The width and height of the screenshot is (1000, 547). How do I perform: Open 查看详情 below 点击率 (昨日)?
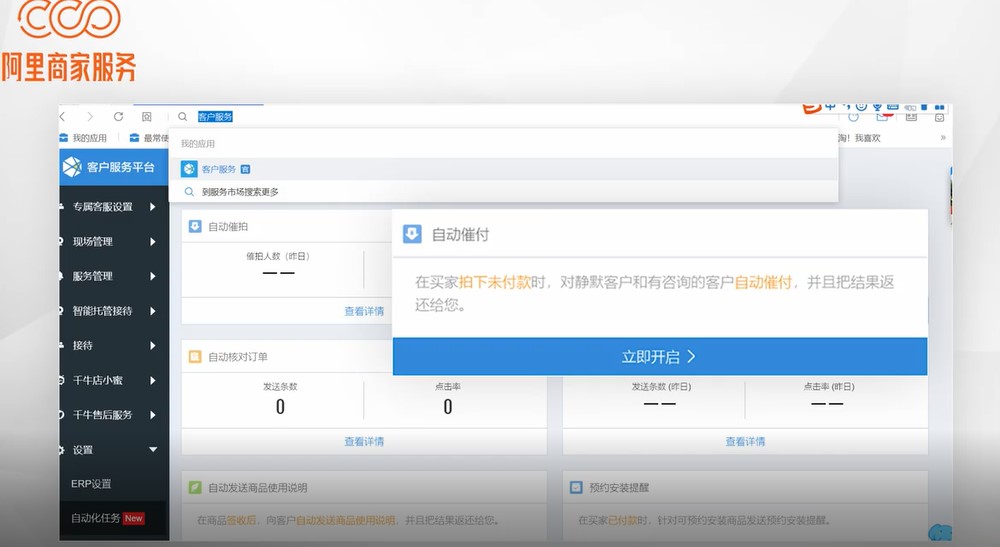tap(745, 441)
